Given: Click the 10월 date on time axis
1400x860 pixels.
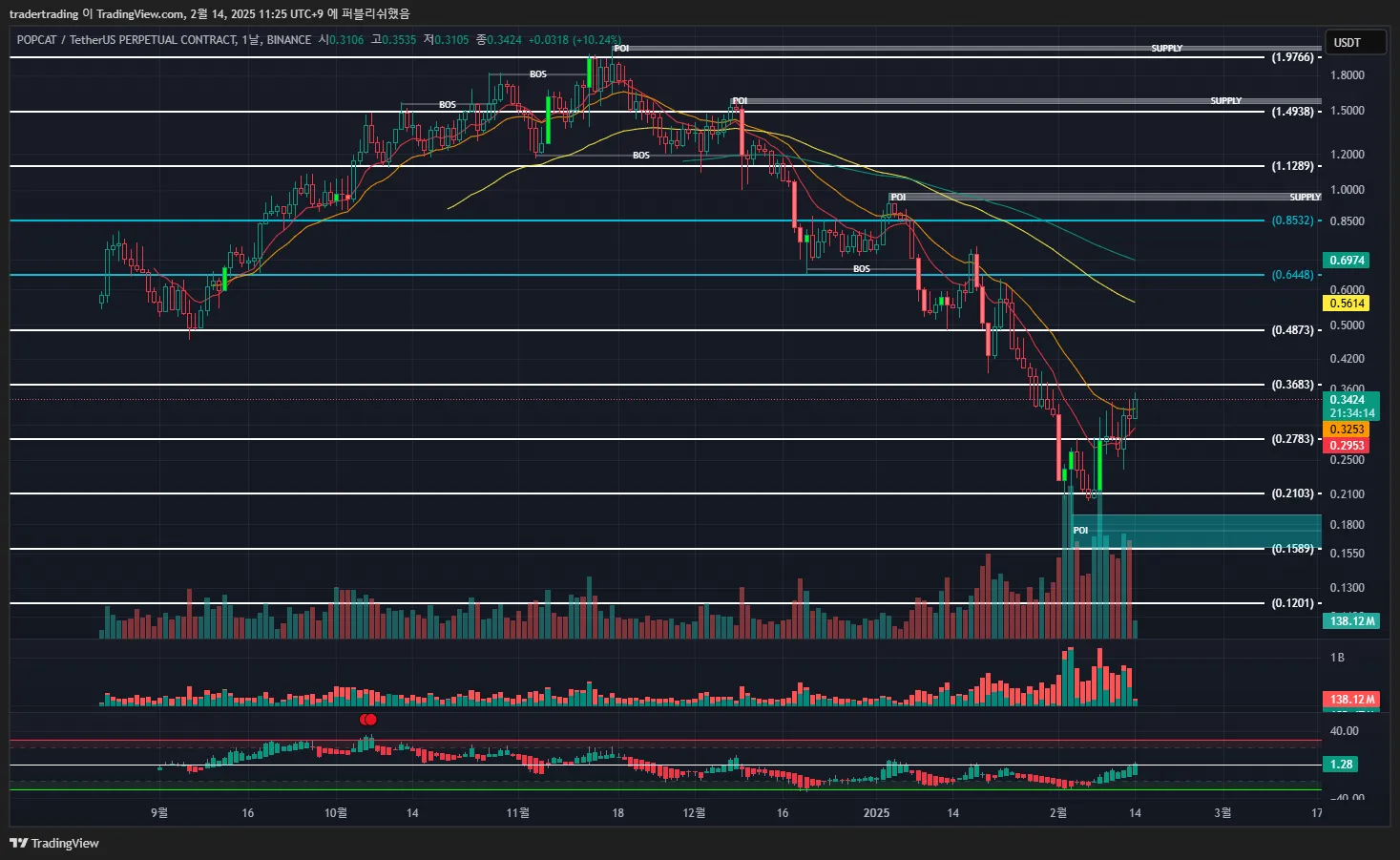Looking at the screenshot, I should [336, 813].
